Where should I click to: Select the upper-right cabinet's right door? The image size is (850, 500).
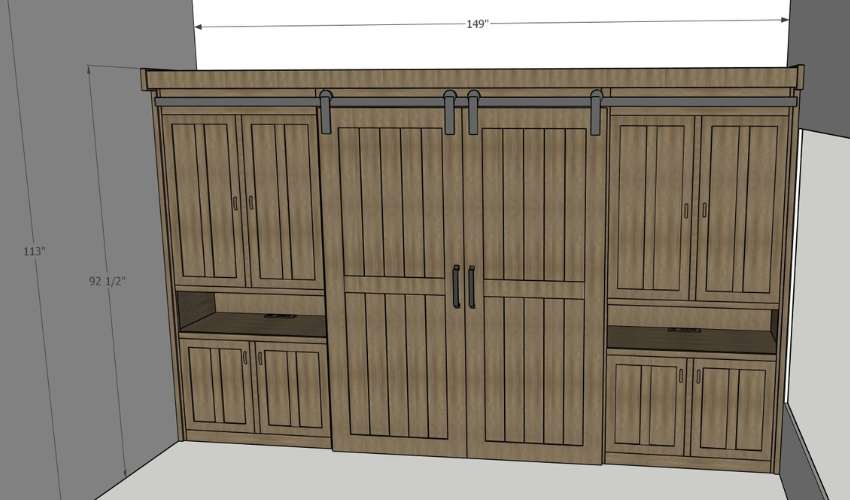click(x=741, y=205)
